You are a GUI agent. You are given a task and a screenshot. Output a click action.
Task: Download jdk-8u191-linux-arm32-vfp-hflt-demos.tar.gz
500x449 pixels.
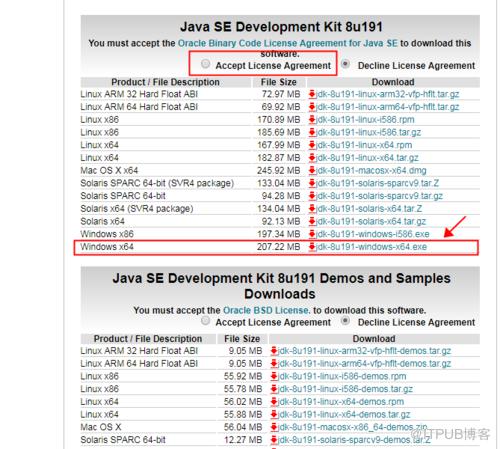(364, 351)
